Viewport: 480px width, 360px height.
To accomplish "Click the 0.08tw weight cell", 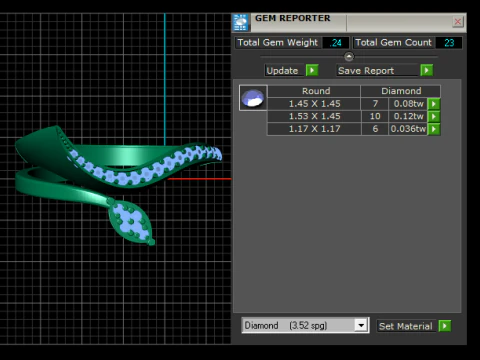I will pyautogui.click(x=408, y=104).
